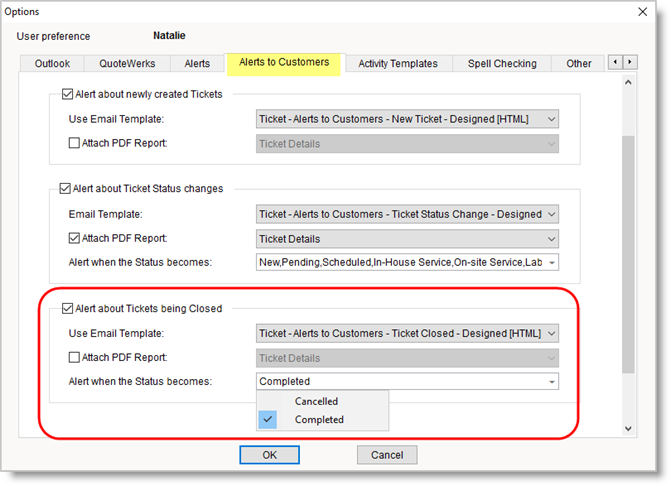This screenshot has height=485, width=670.
Task: Open the Activity Templates tab
Action: [x=398, y=64]
